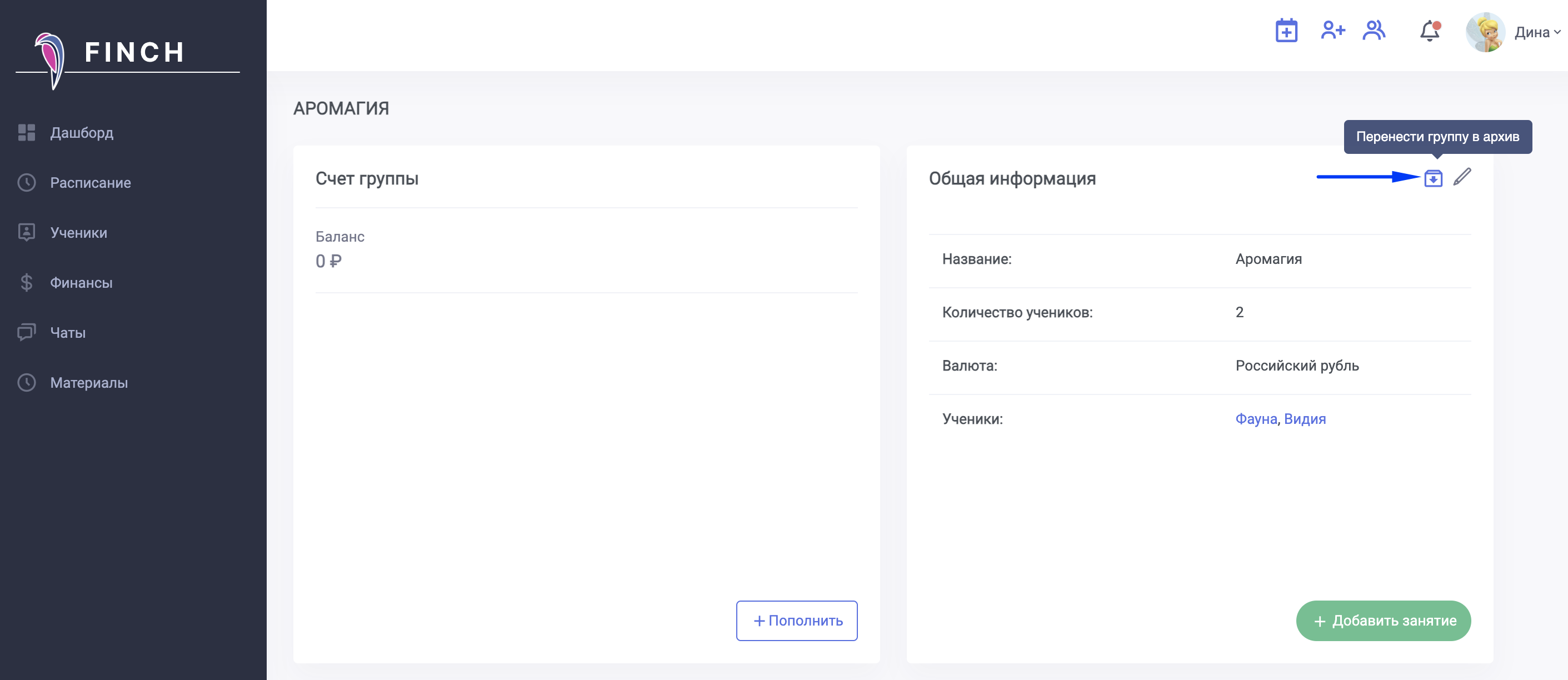Go to Расписание in sidebar
The width and height of the screenshot is (1568, 680).
click(90, 183)
